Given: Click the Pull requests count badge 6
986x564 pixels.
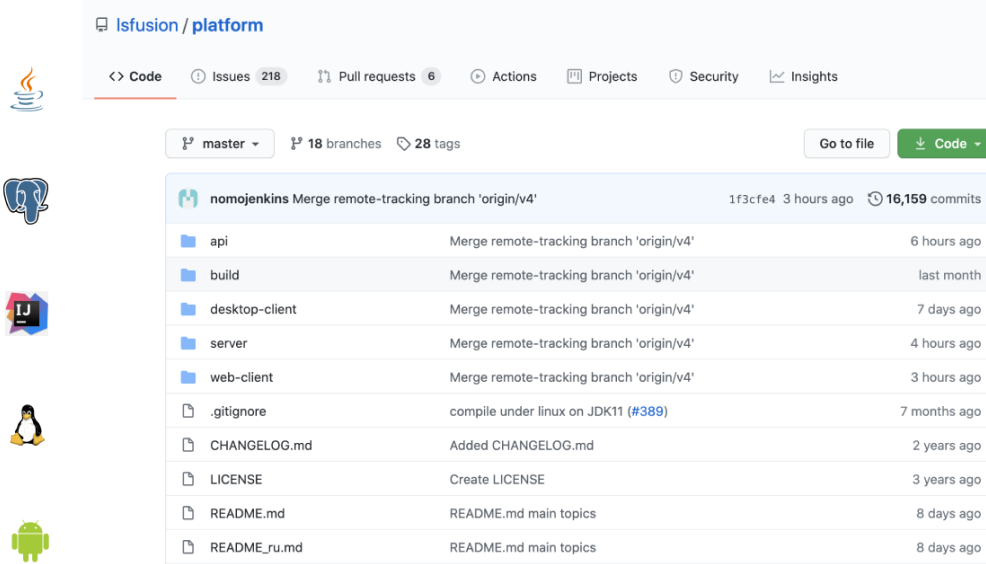Looking at the screenshot, I should (x=431, y=76).
